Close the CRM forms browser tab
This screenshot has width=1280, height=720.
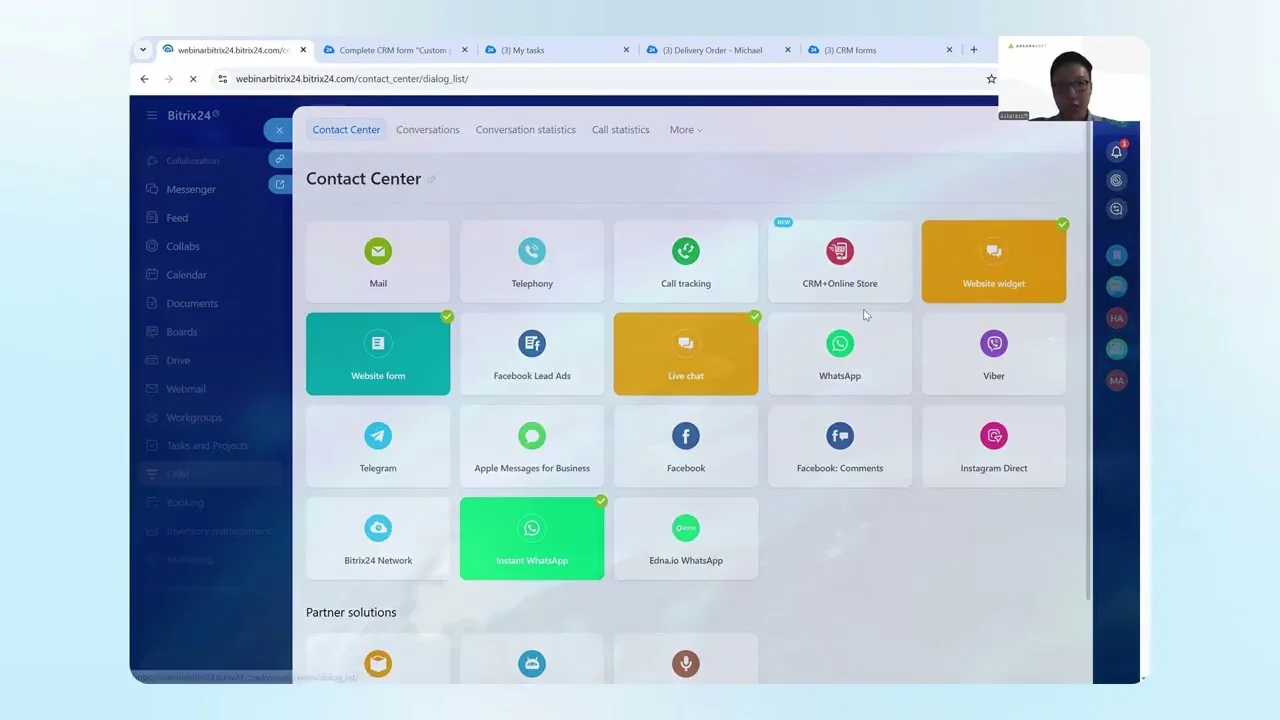949,50
